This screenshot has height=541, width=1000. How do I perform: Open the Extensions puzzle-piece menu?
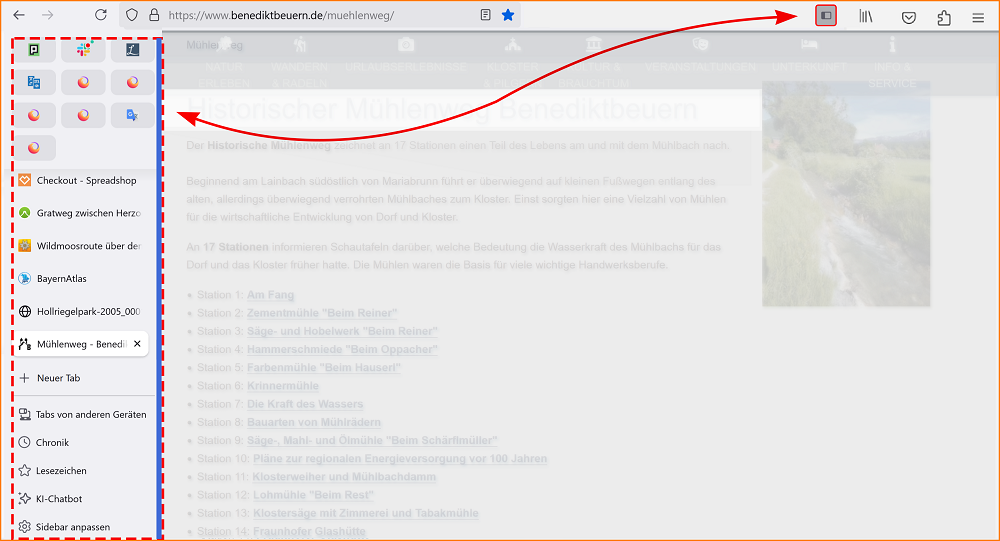[x=944, y=17]
